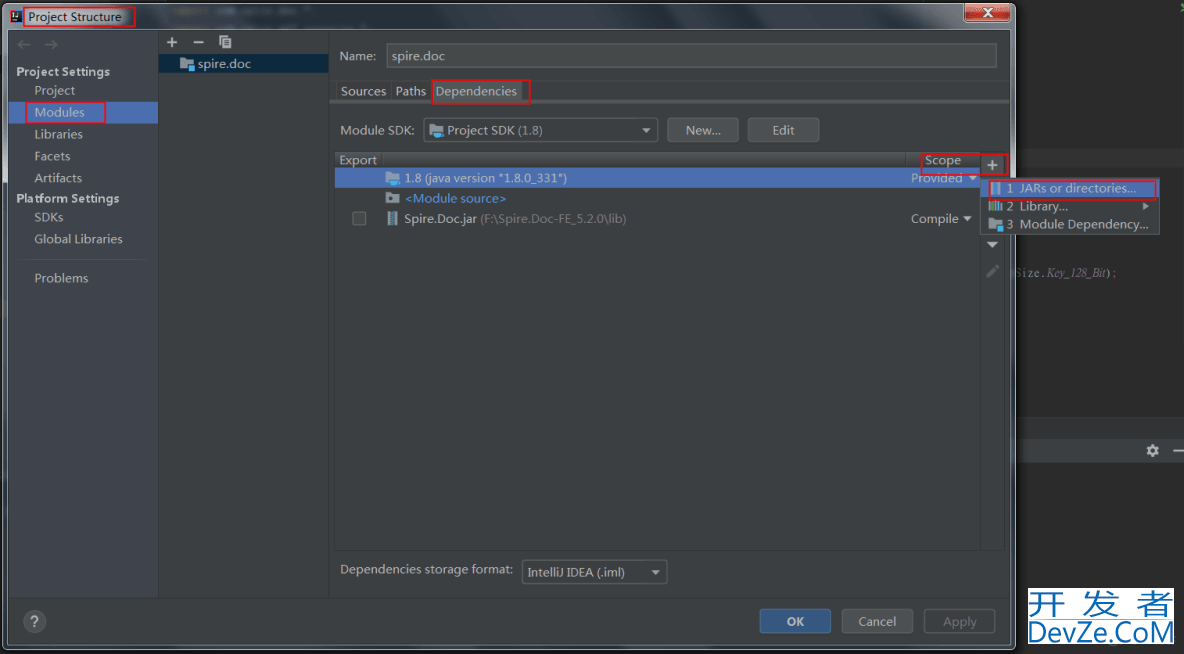Image resolution: width=1184 pixels, height=654 pixels.
Task: Click the module Name input field
Action: click(691, 56)
